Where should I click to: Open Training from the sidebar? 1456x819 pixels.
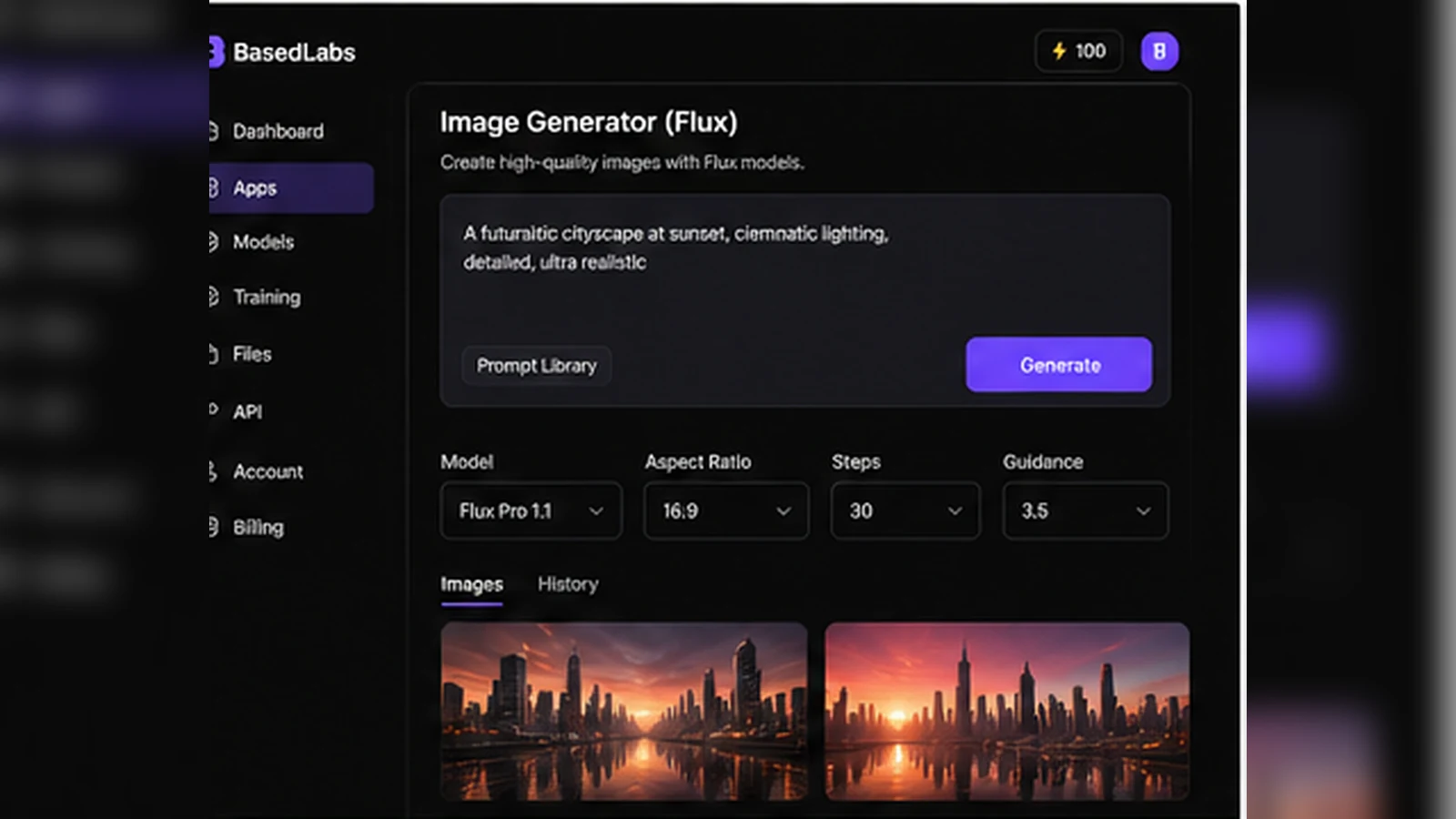pyautogui.click(x=266, y=297)
